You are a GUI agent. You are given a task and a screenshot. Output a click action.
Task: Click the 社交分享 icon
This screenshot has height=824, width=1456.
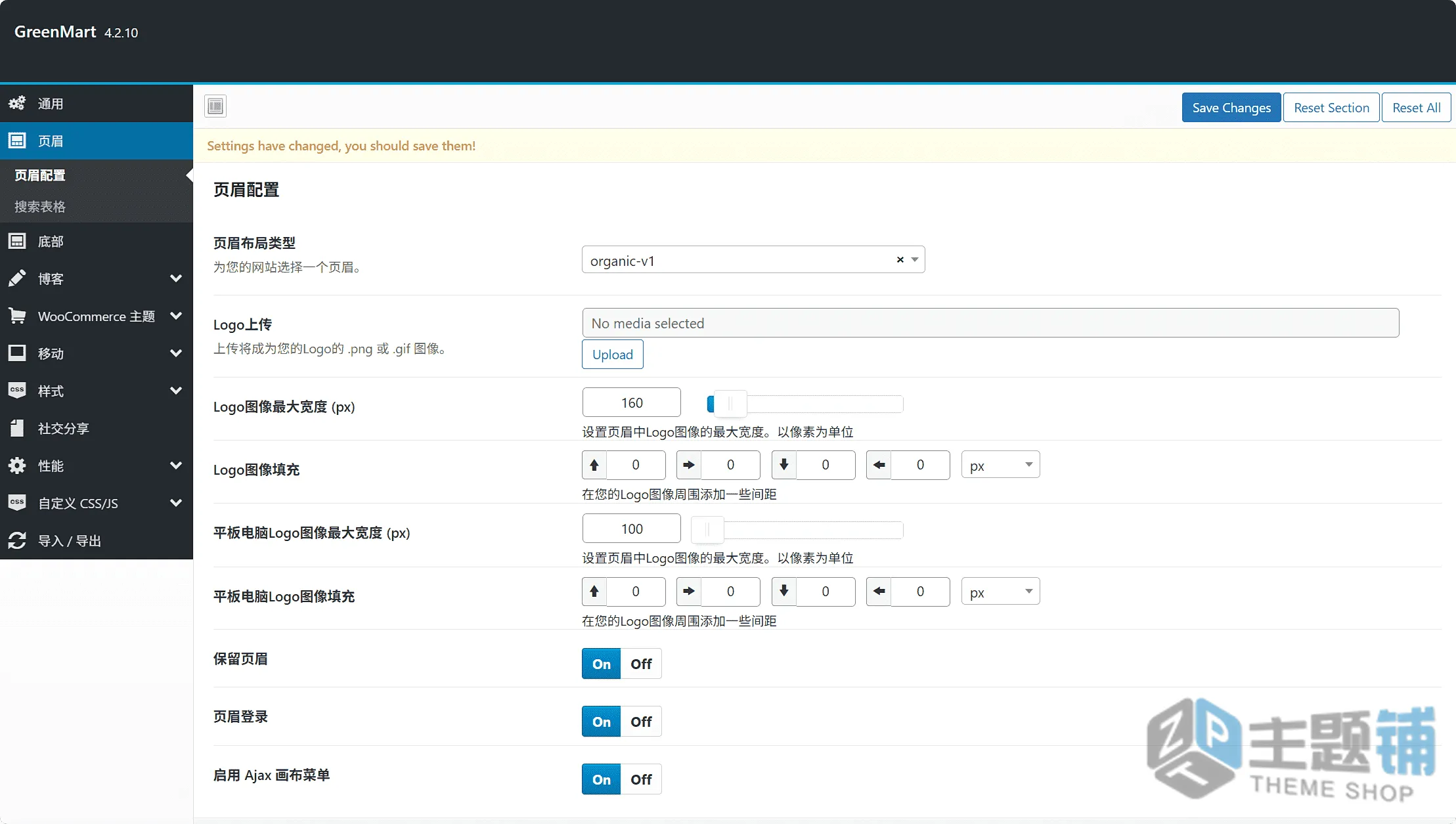click(17, 428)
